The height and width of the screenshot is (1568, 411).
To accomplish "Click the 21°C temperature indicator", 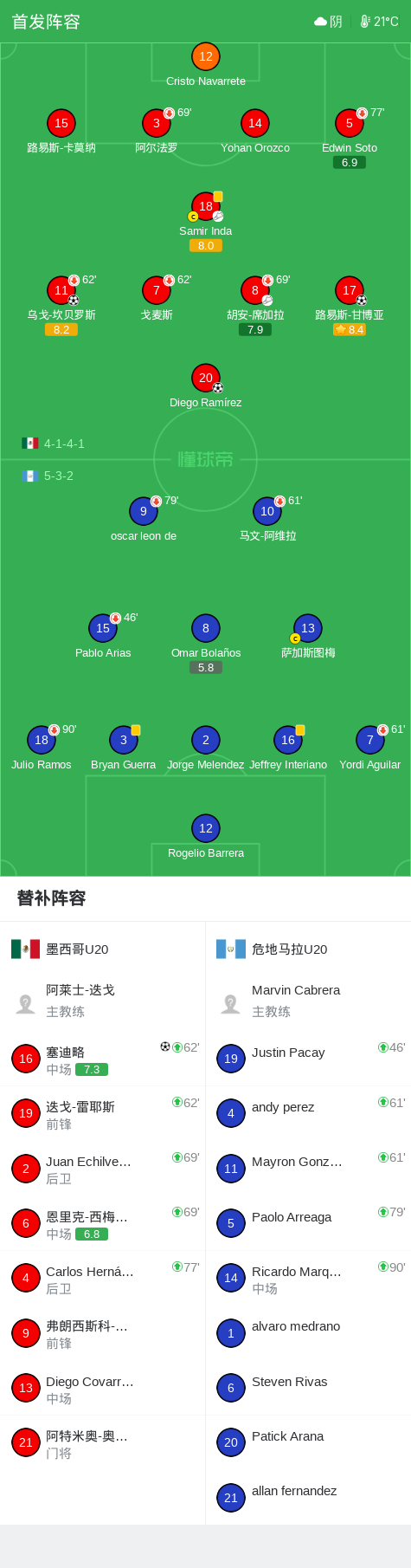I will tap(380, 22).
